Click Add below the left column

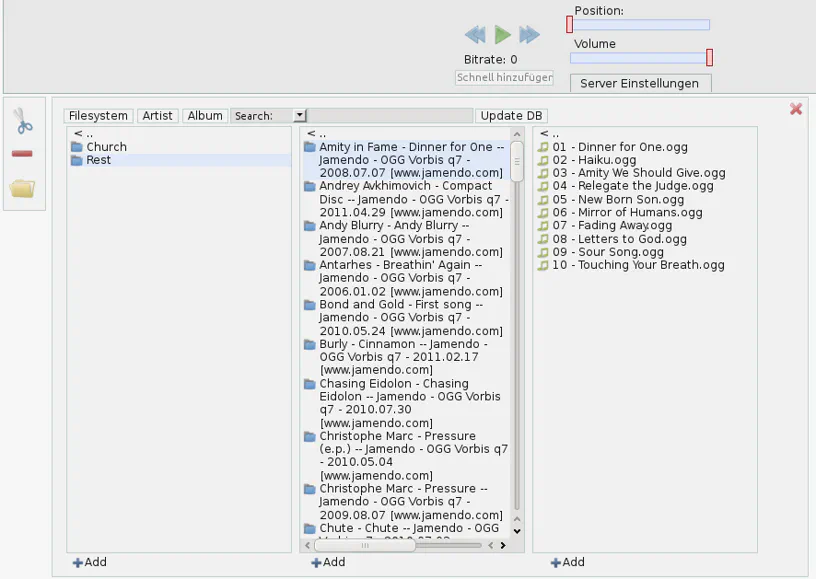pos(90,562)
